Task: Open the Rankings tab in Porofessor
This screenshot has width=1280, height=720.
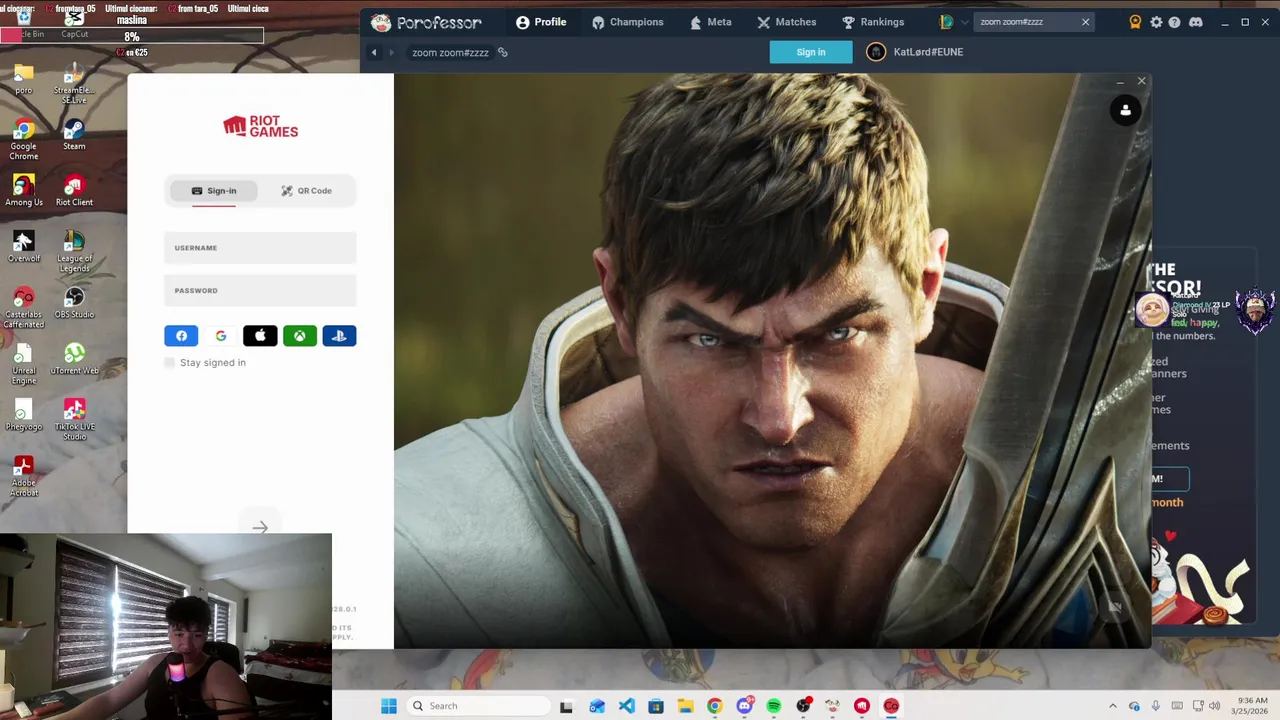Action: click(872, 22)
